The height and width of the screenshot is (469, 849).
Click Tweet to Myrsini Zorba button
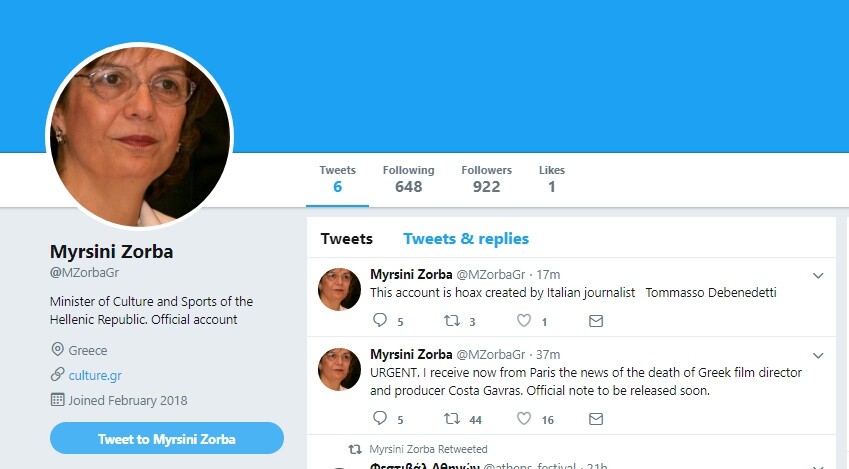click(167, 438)
